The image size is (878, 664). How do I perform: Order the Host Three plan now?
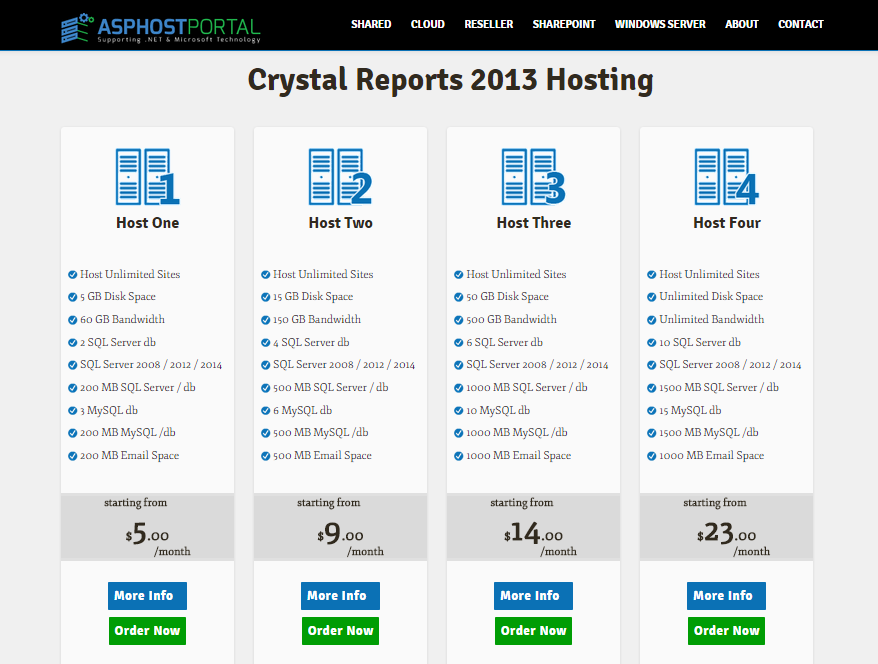pyautogui.click(x=533, y=631)
